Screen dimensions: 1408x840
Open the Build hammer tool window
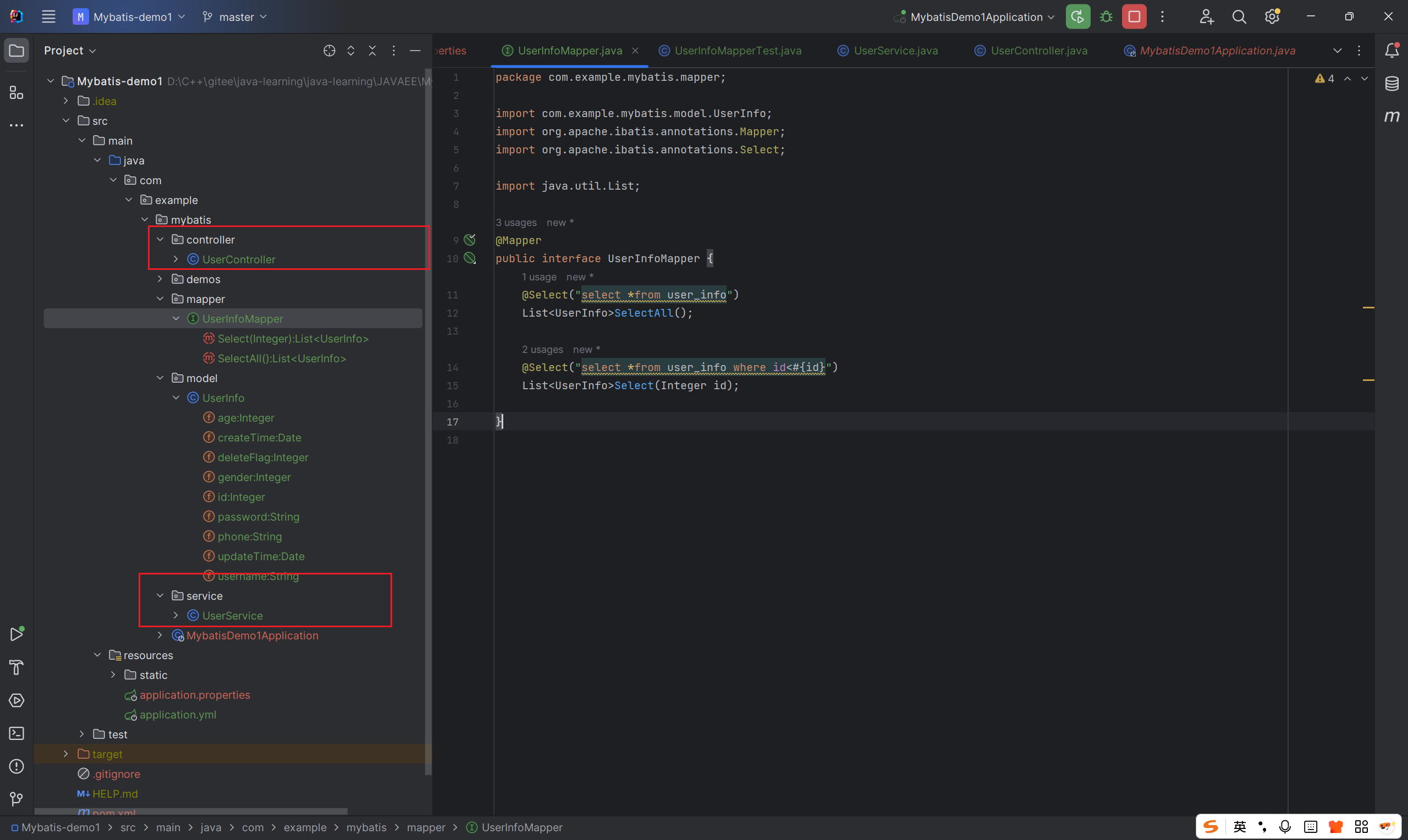pos(16,667)
